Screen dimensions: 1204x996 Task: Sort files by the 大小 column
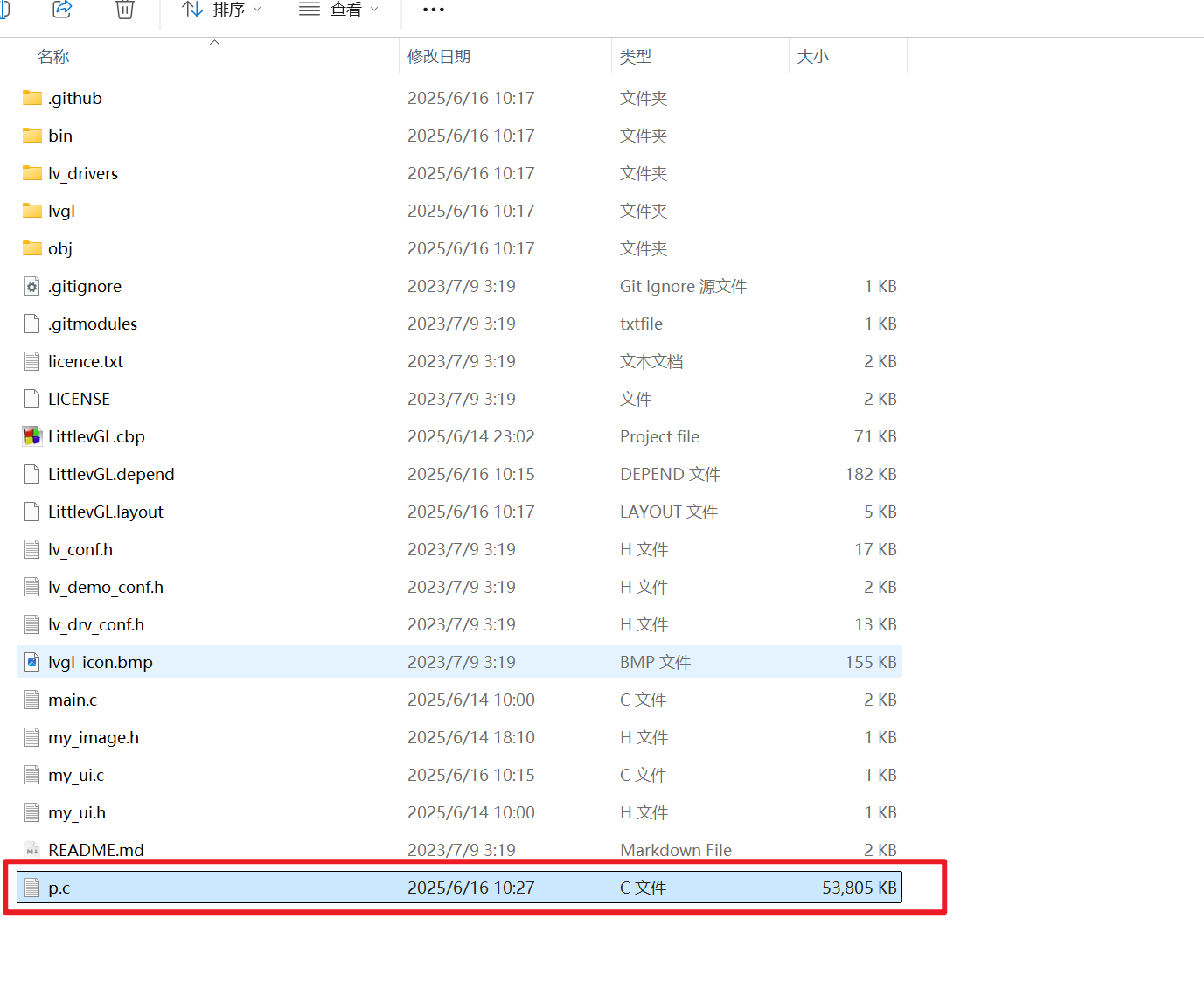coord(813,56)
